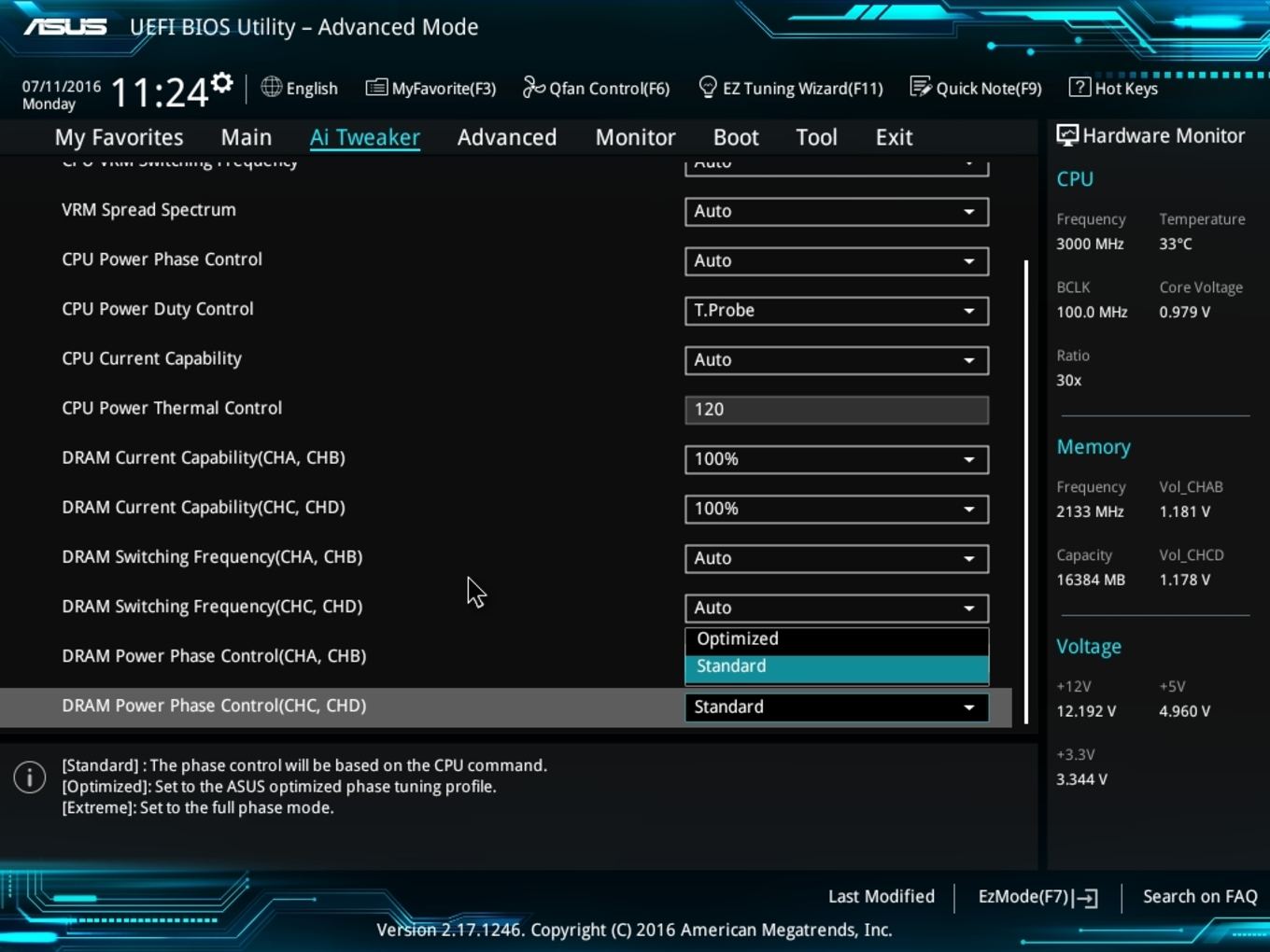This screenshot has height=952, width=1270.
Task: Click the 07/11/2016 date text
Action: click(x=62, y=86)
